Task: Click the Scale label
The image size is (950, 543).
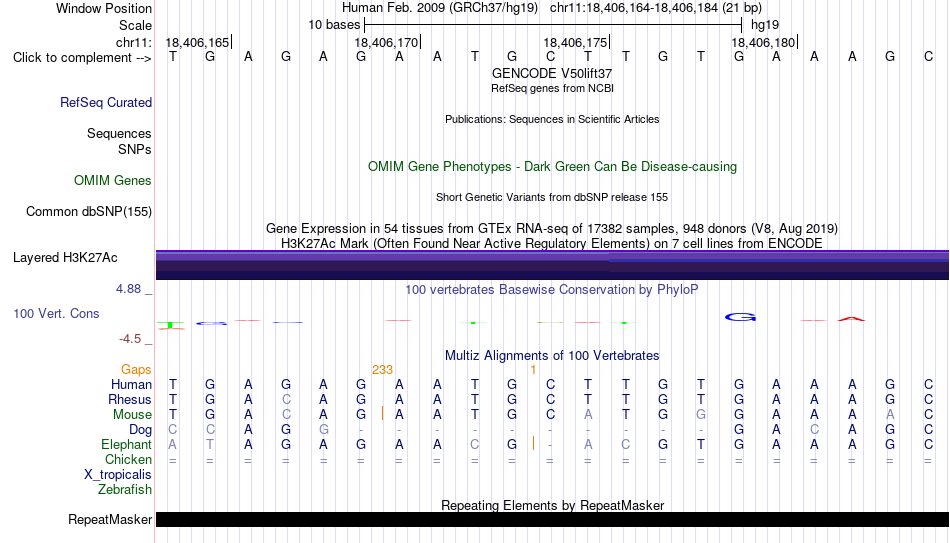Action: coord(136,25)
